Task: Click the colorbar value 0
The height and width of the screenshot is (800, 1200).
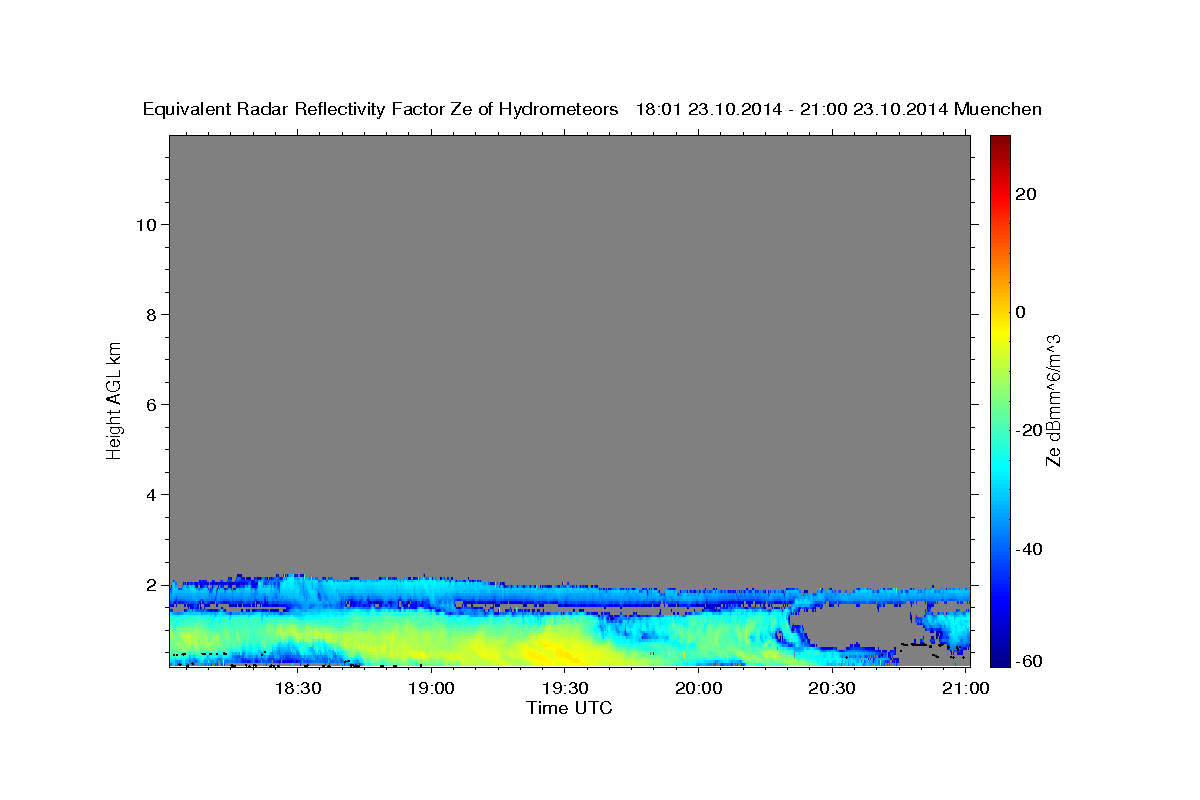Action: click(x=1021, y=312)
